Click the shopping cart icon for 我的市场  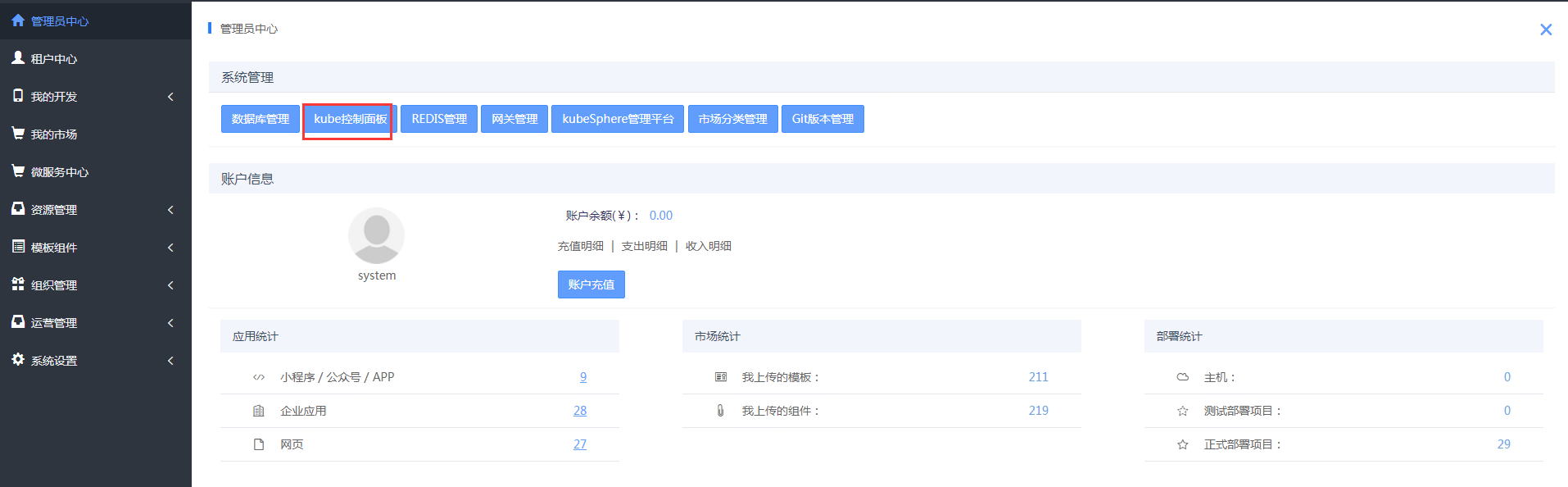click(x=18, y=134)
